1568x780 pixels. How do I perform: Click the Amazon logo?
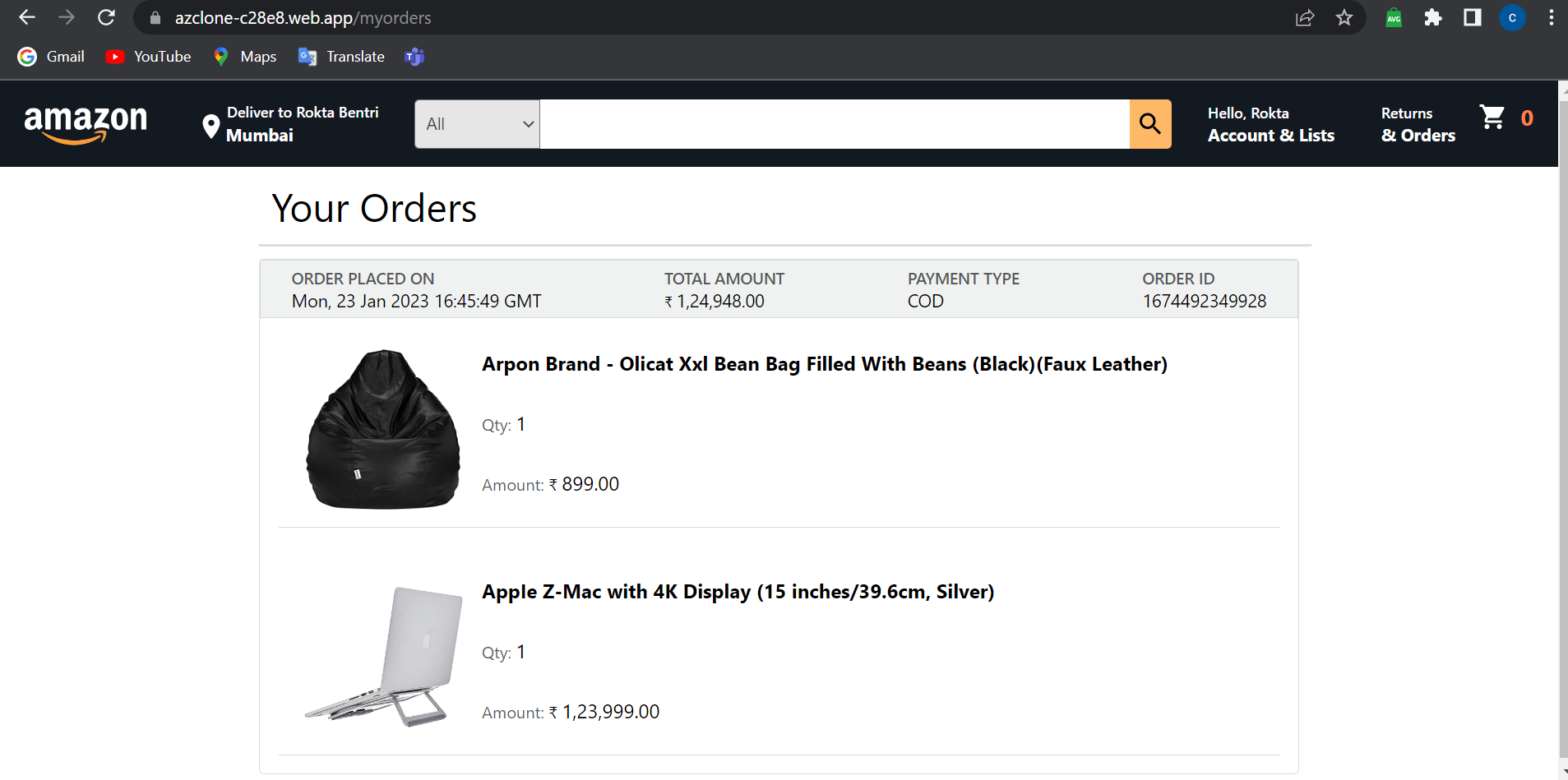pos(86,123)
